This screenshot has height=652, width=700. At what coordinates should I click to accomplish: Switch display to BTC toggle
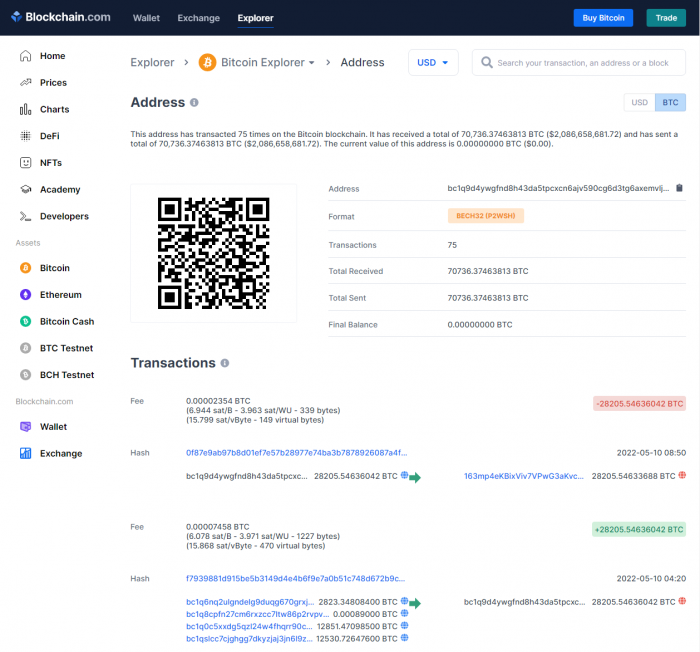pos(670,102)
